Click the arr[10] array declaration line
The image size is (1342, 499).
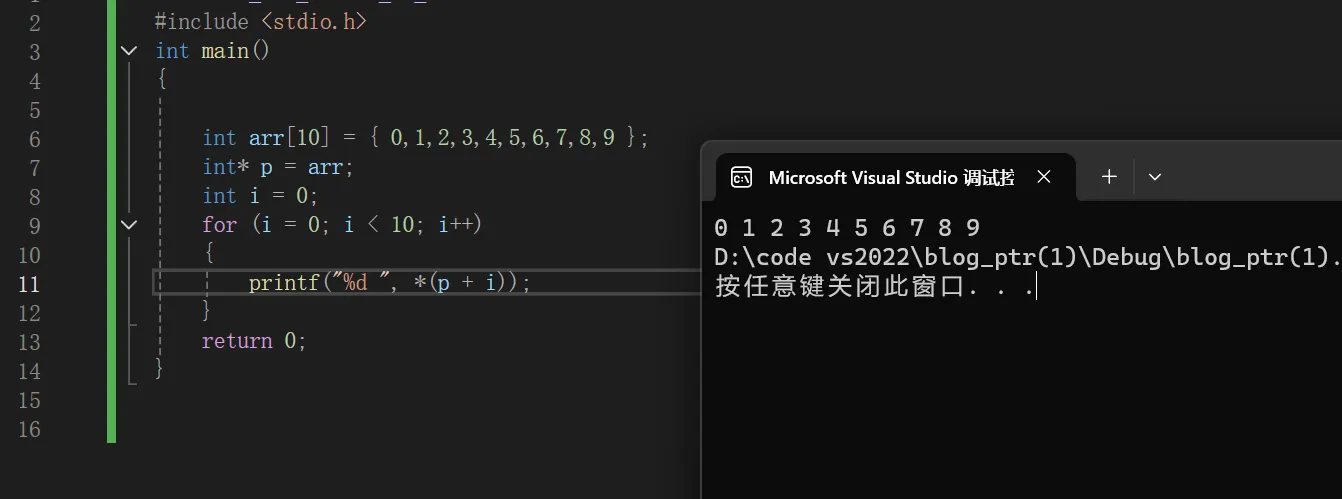[x=426, y=138]
